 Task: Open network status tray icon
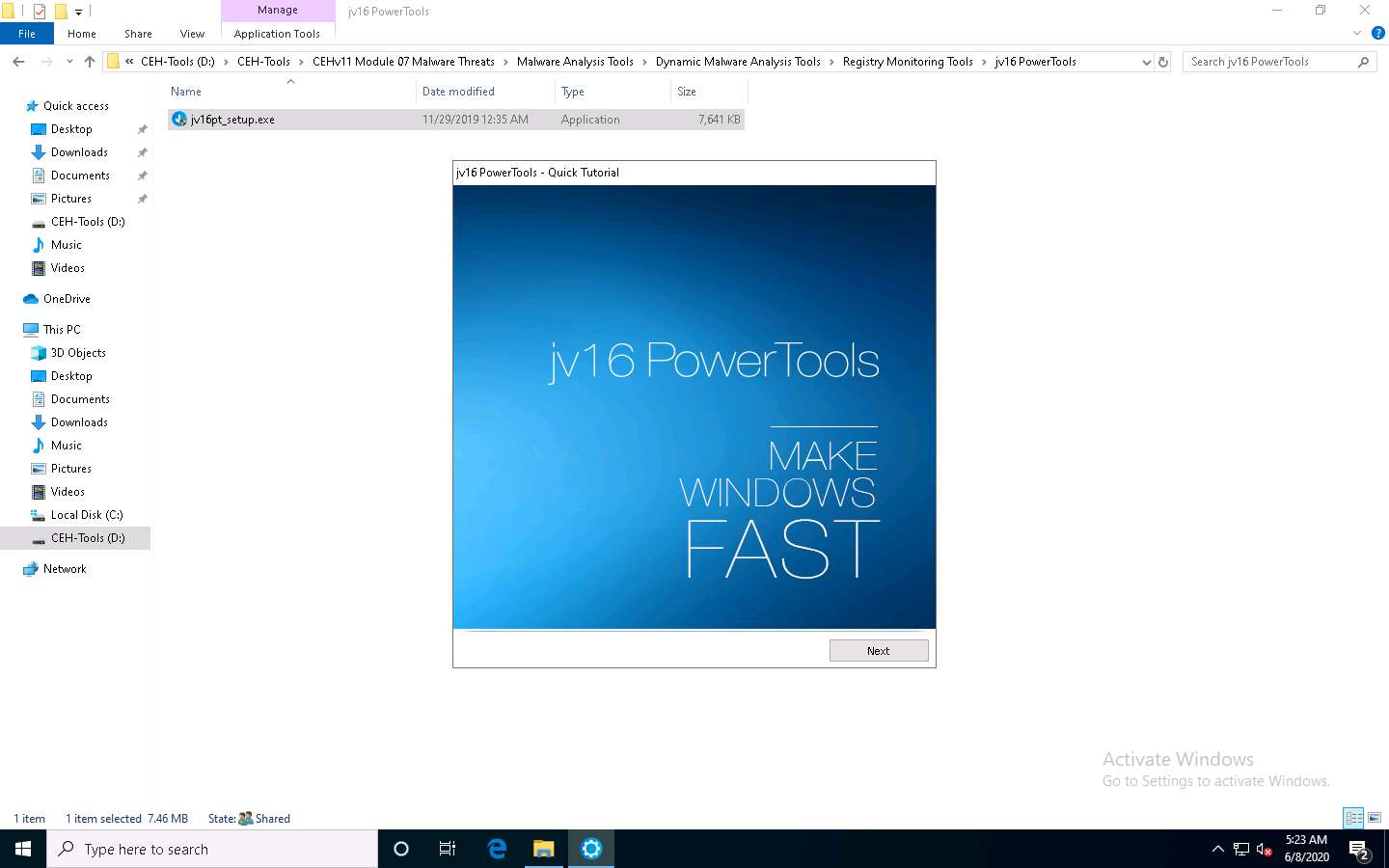[1241, 850]
